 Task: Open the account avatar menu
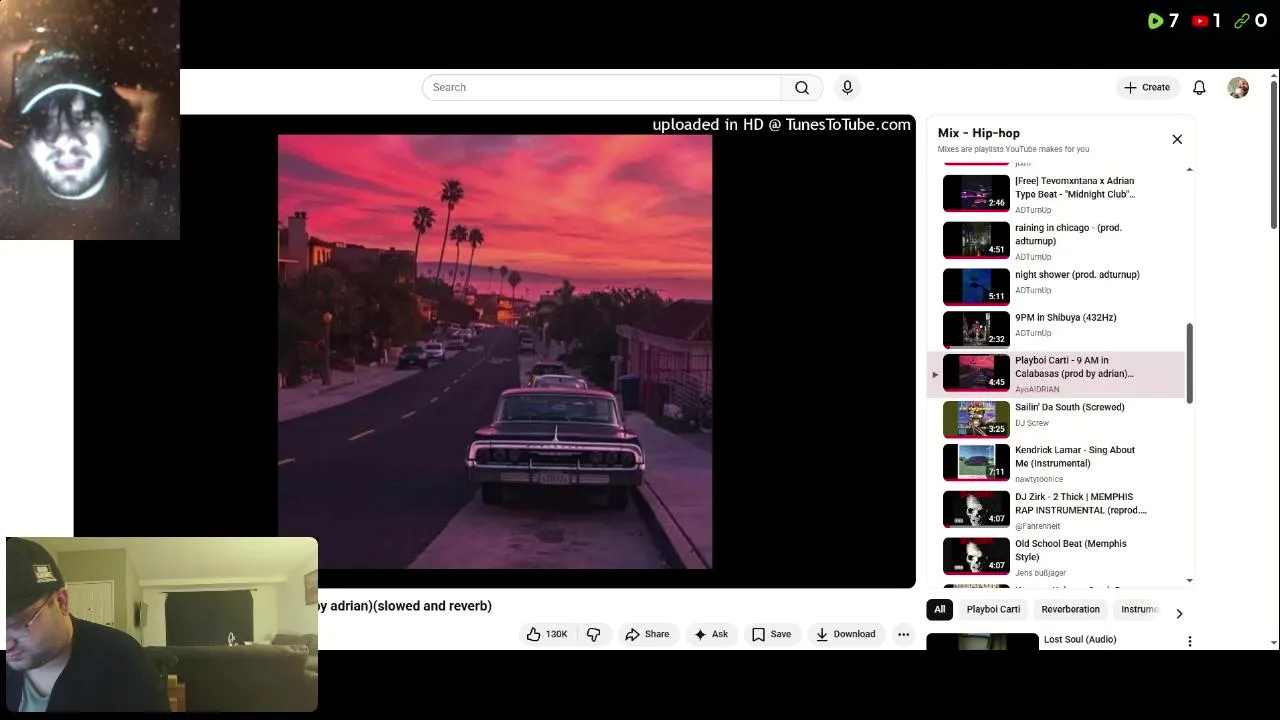pyautogui.click(x=1238, y=88)
